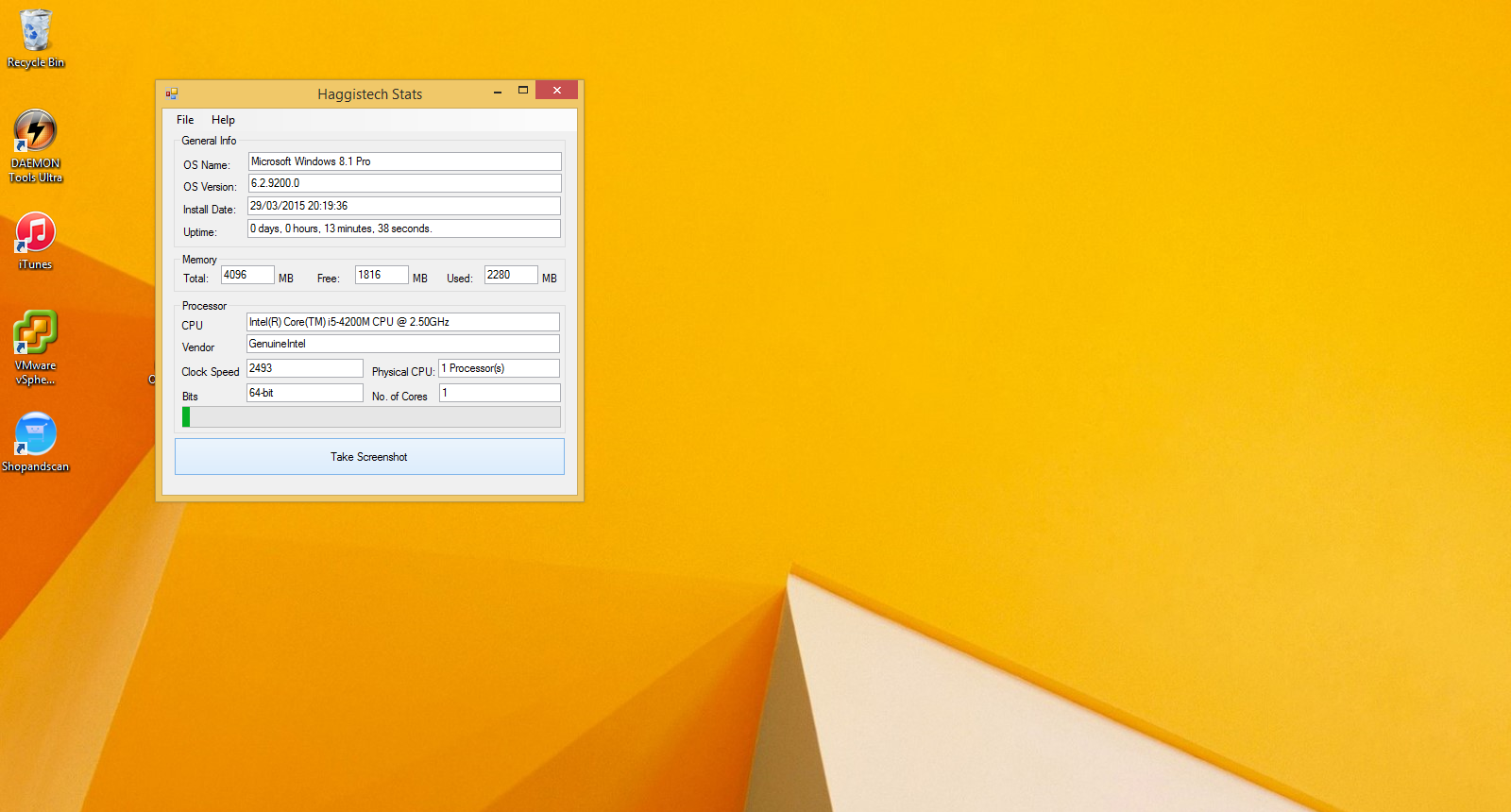Click the CPU name field

[x=403, y=322]
